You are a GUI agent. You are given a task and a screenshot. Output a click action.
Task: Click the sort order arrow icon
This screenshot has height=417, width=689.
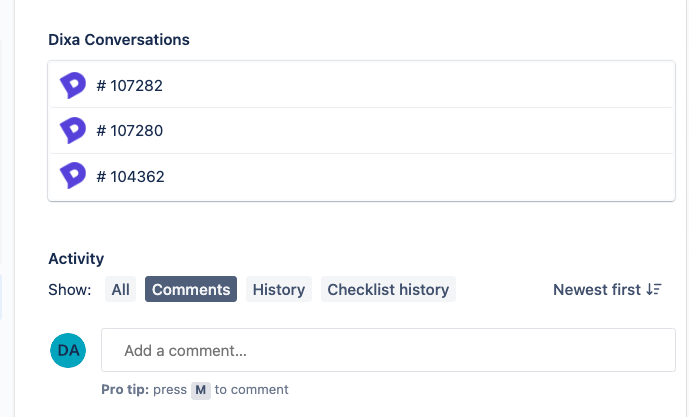tap(654, 290)
